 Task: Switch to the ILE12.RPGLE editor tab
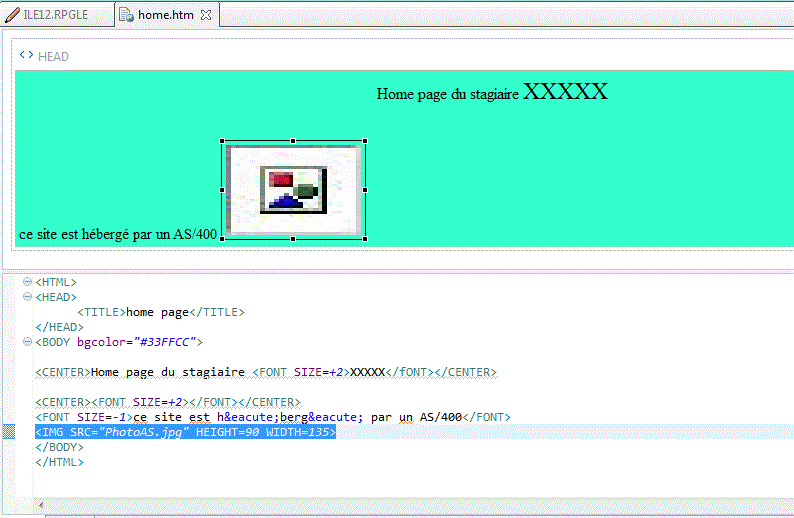(56, 15)
